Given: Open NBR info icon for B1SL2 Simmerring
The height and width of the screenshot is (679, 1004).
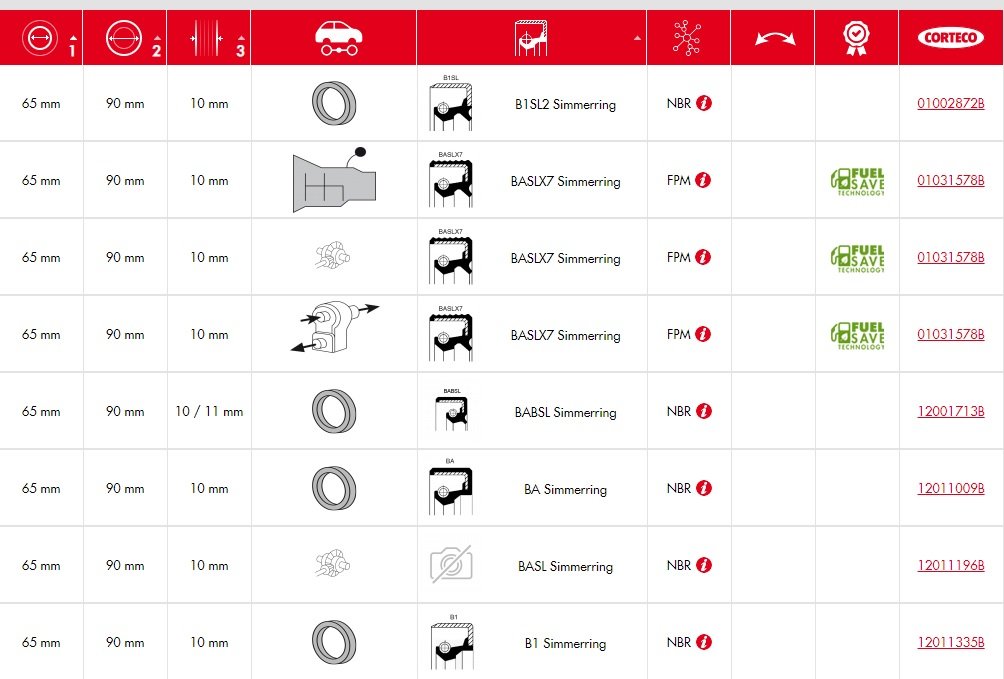Looking at the screenshot, I should (x=704, y=103).
